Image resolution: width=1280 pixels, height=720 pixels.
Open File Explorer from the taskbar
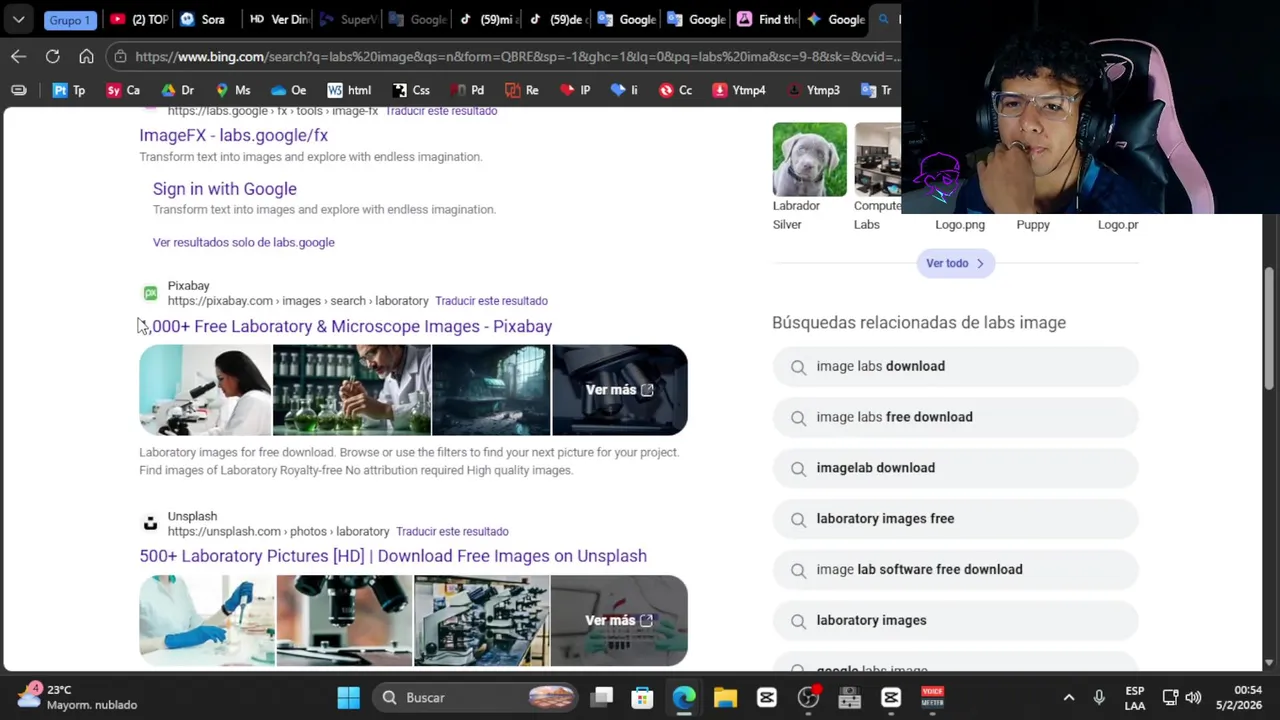725,697
